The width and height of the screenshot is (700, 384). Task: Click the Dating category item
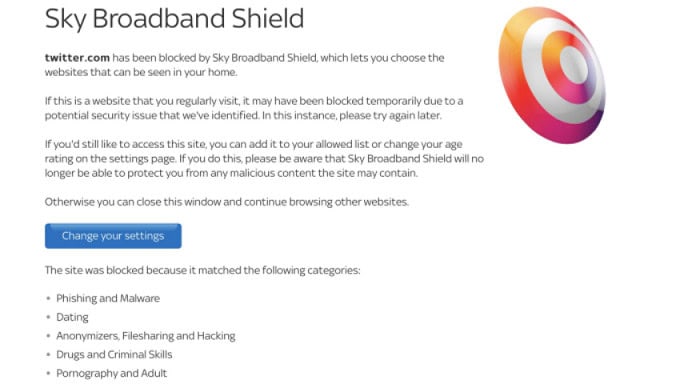[x=72, y=317]
